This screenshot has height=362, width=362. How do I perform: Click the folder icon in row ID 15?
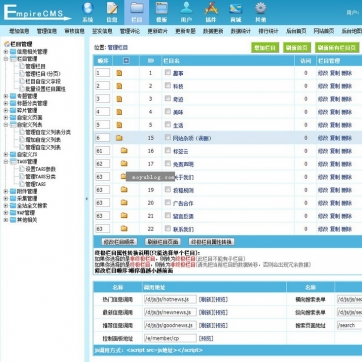tap(119, 138)
